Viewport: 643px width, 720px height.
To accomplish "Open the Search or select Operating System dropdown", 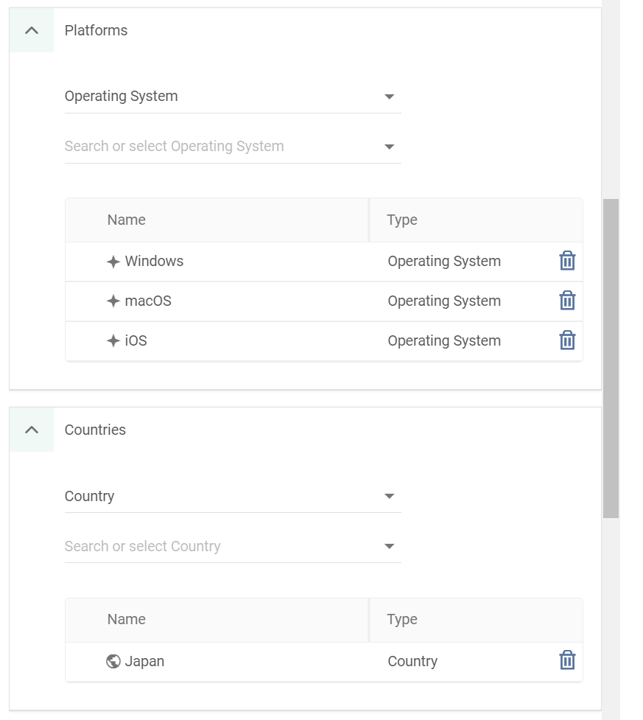I will click(x=233, y=146).
